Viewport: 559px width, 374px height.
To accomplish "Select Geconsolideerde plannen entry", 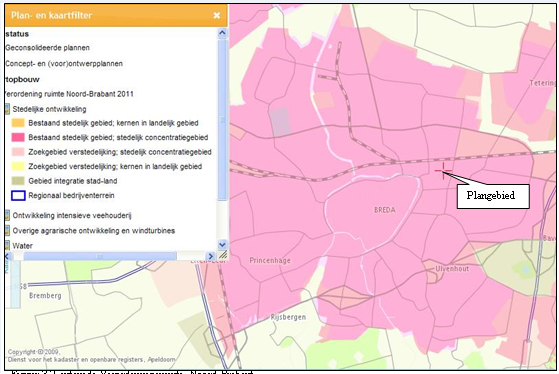I will click(47, 48).
